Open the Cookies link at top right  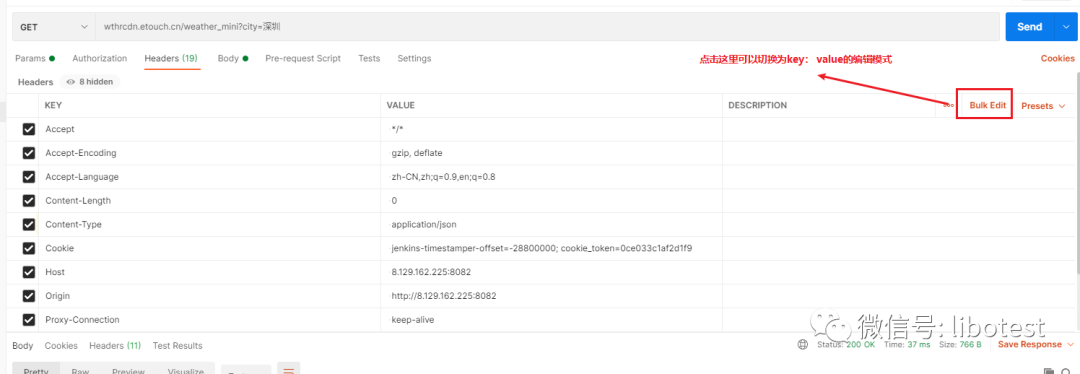pos(1057,59)
